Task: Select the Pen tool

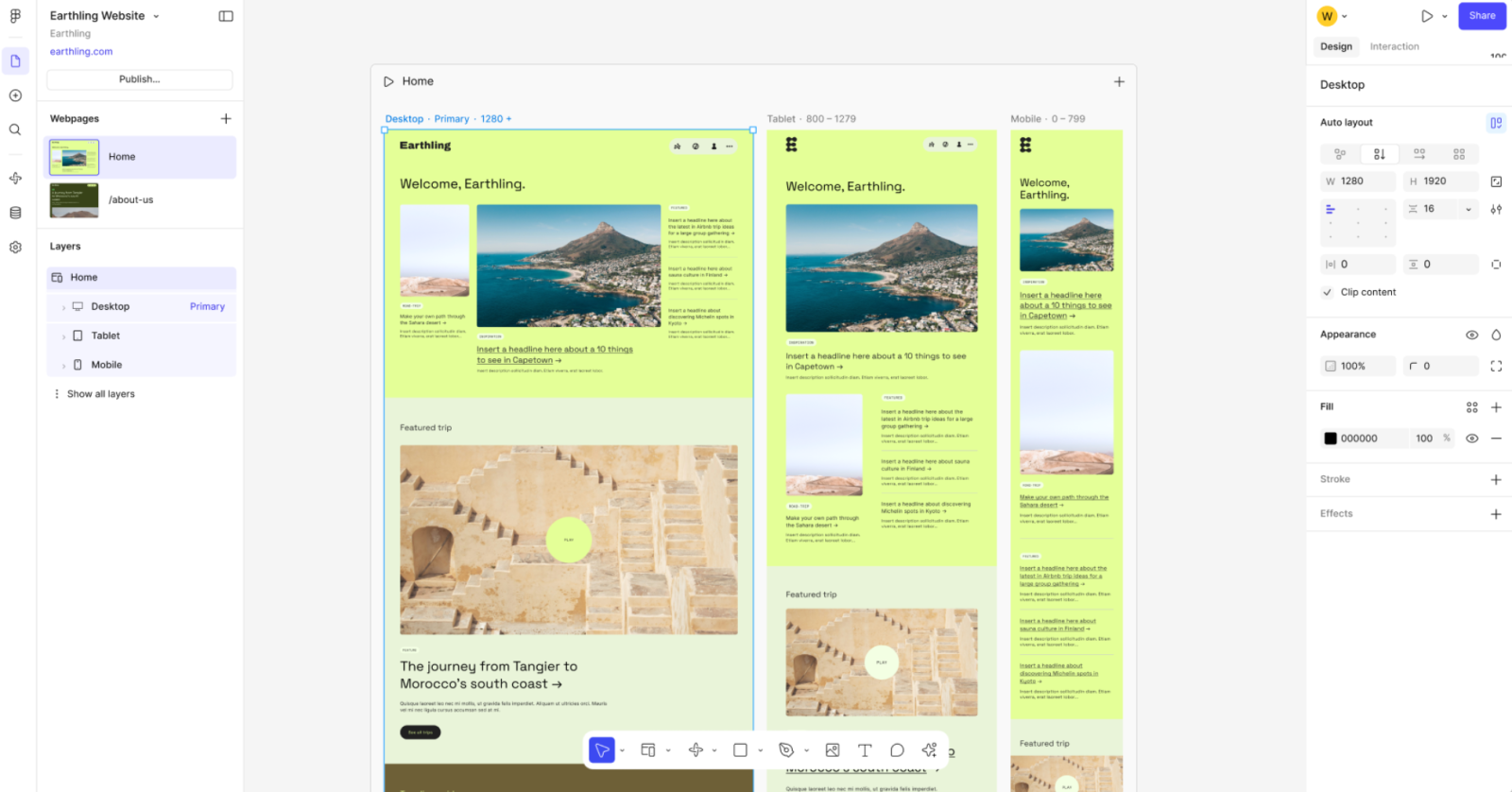Action: click(x=786, y=749)
